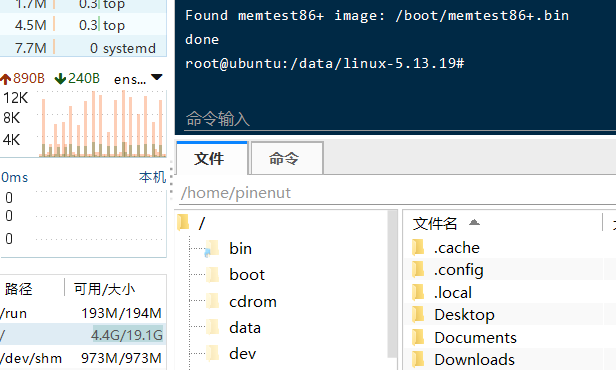Viewport: 616px width, 370px height.
Task: Click the network traffic graph
Action: coord(103,124)
